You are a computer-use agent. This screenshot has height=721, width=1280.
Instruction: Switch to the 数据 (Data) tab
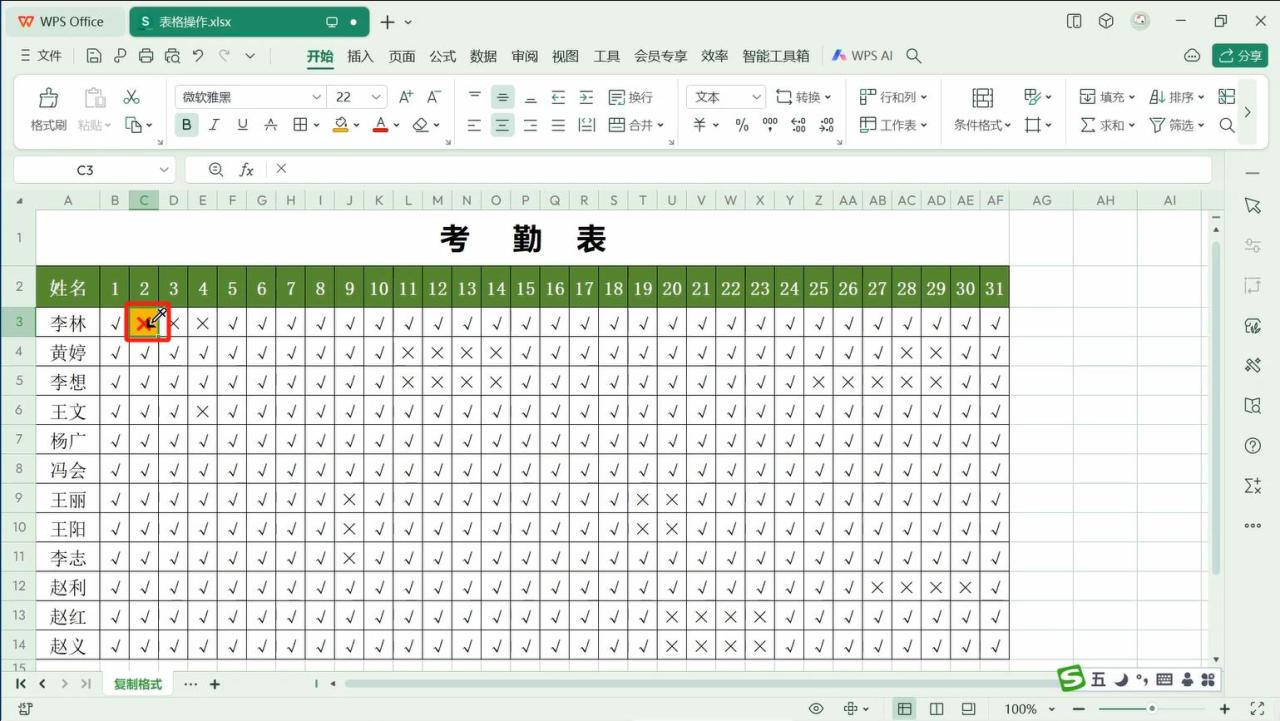pos(484,56)
